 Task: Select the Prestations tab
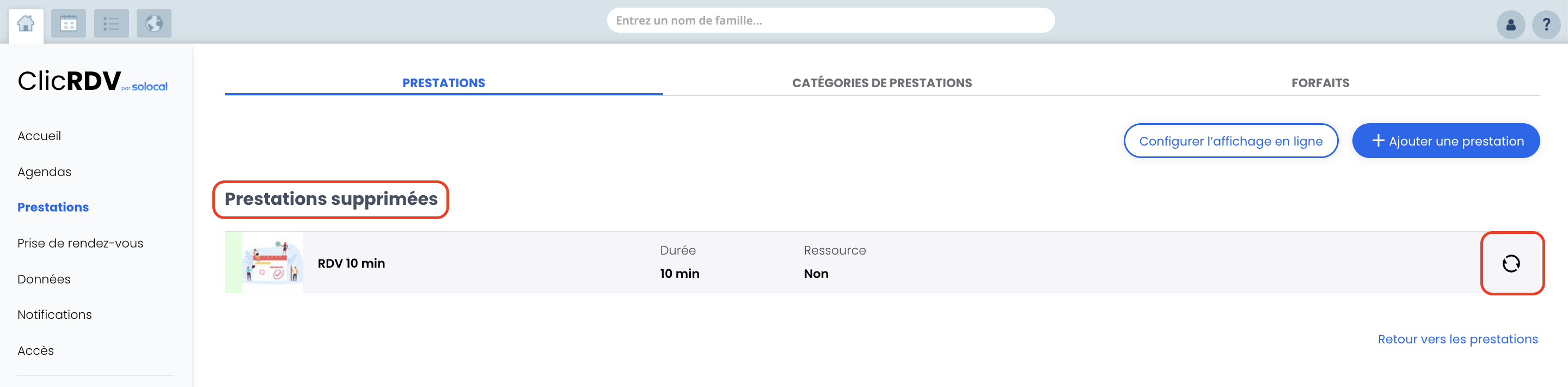point(444,83)
